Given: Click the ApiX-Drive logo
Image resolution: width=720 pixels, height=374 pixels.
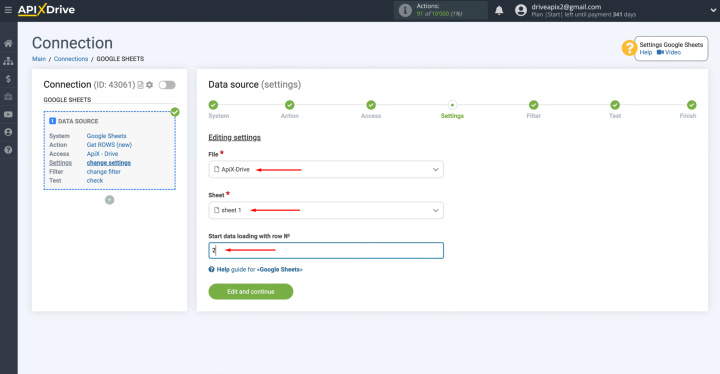Looking at the screenshot, I should pos(46,10).
